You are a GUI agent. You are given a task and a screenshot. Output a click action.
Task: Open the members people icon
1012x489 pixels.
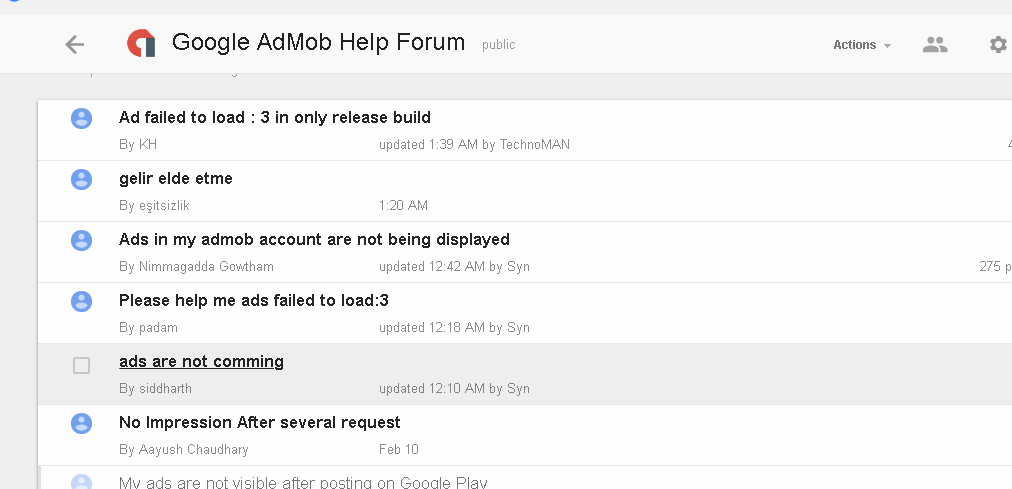(x=935, y=44)
